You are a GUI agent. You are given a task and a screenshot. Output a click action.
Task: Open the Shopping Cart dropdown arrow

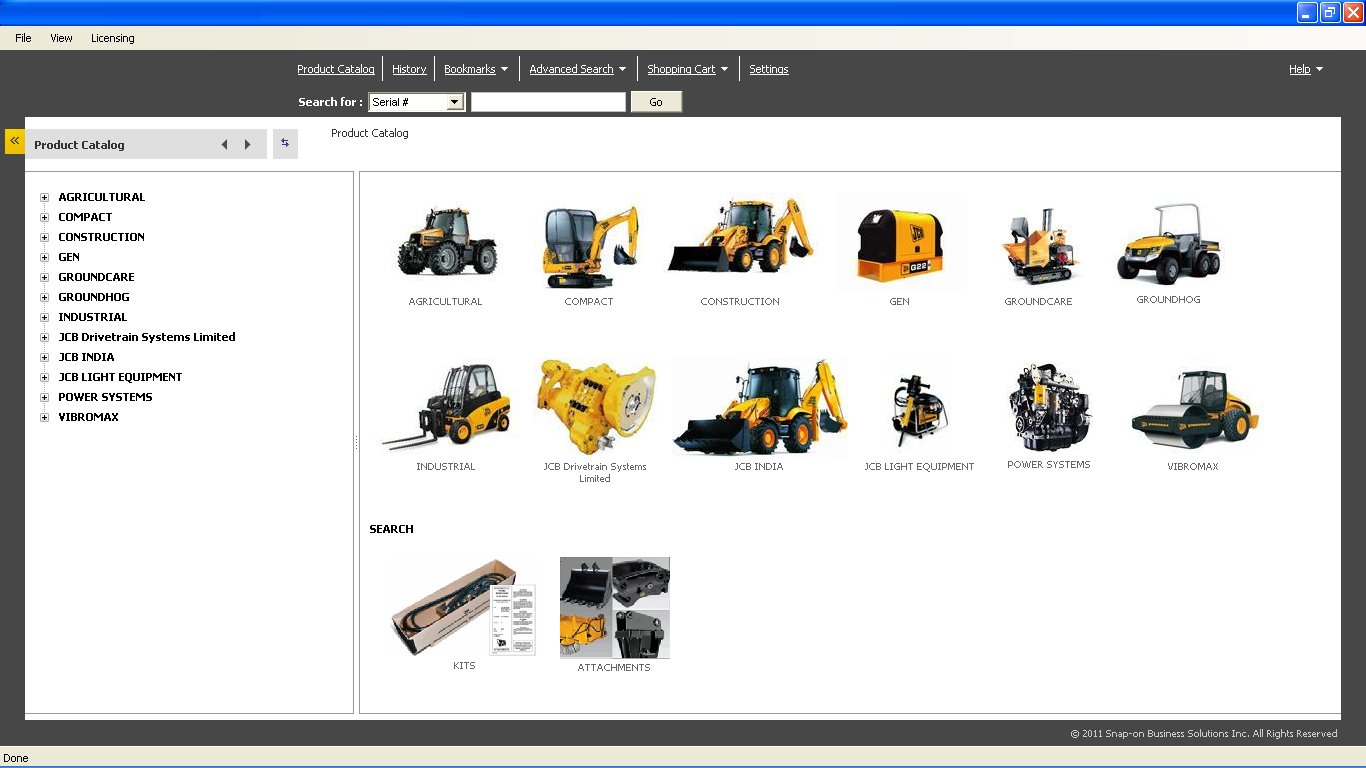click(x=725, y=69)
